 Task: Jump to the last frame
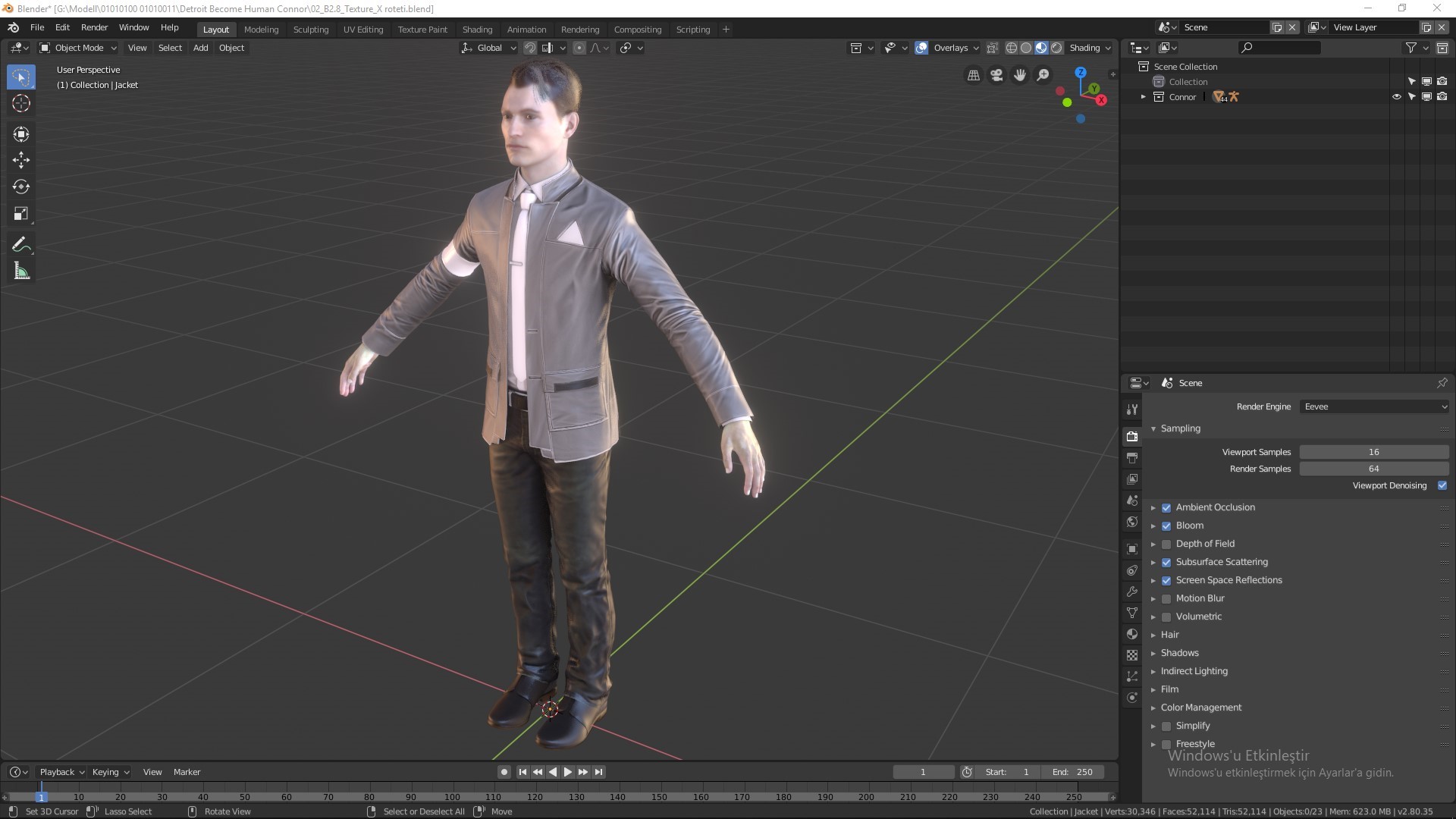point(598,772)
